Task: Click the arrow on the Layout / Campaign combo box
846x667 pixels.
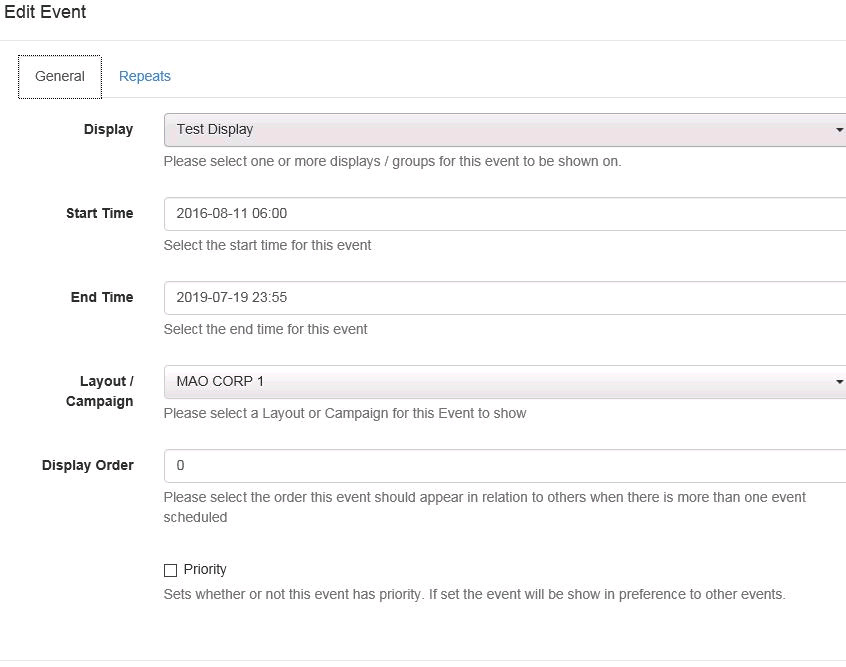Action: pyautogui.click(x=839, y=382)
